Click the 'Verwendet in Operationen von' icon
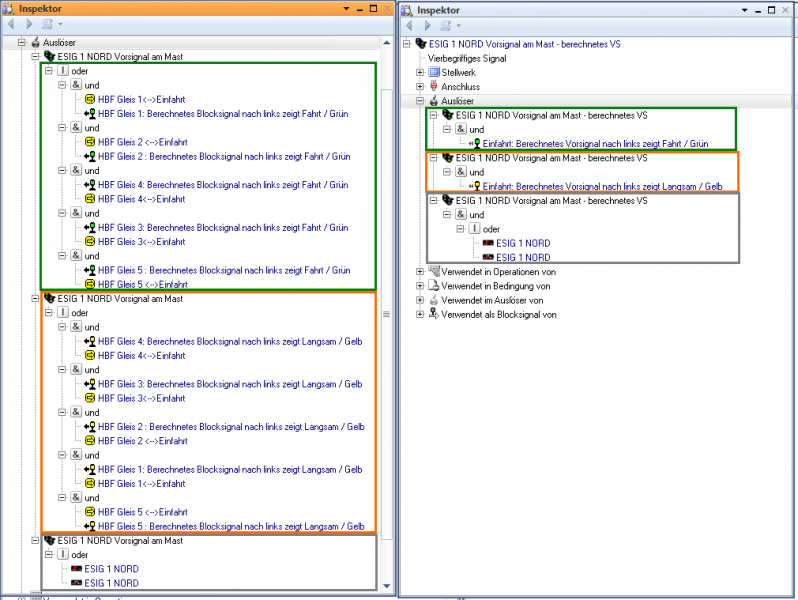Image resolution: width=798 pixels, height=600 pixels. (x=434, y=271)
